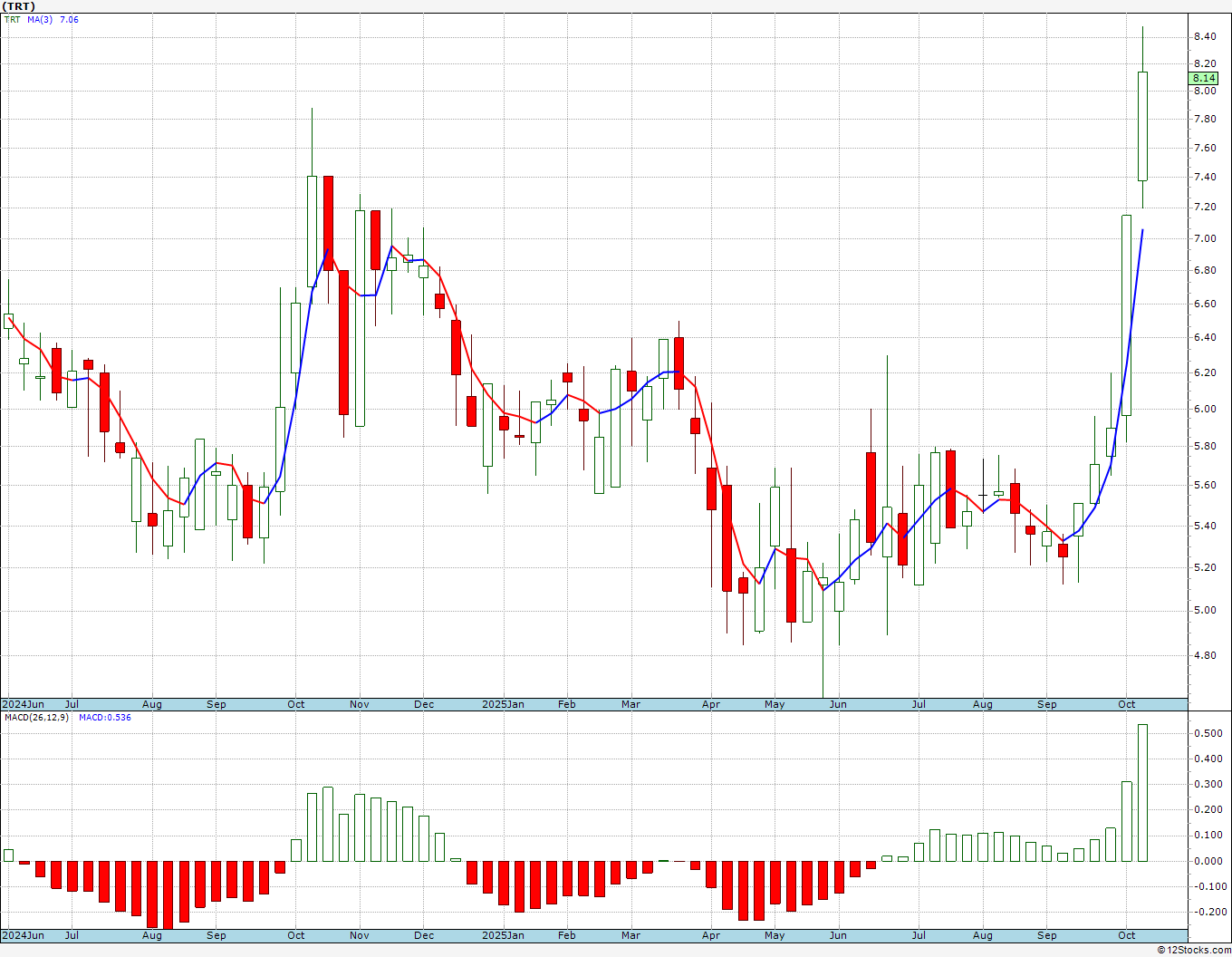Image resolution: width=1232 pixels, height=957 pixels.
Task: Select the highlighted 8.14 current price tag
Action: pyautogui.click(x=1204, y=78)
